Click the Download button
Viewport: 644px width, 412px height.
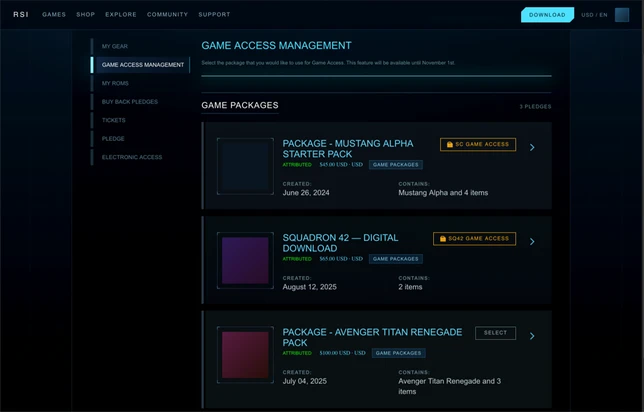tap(547, 15)
